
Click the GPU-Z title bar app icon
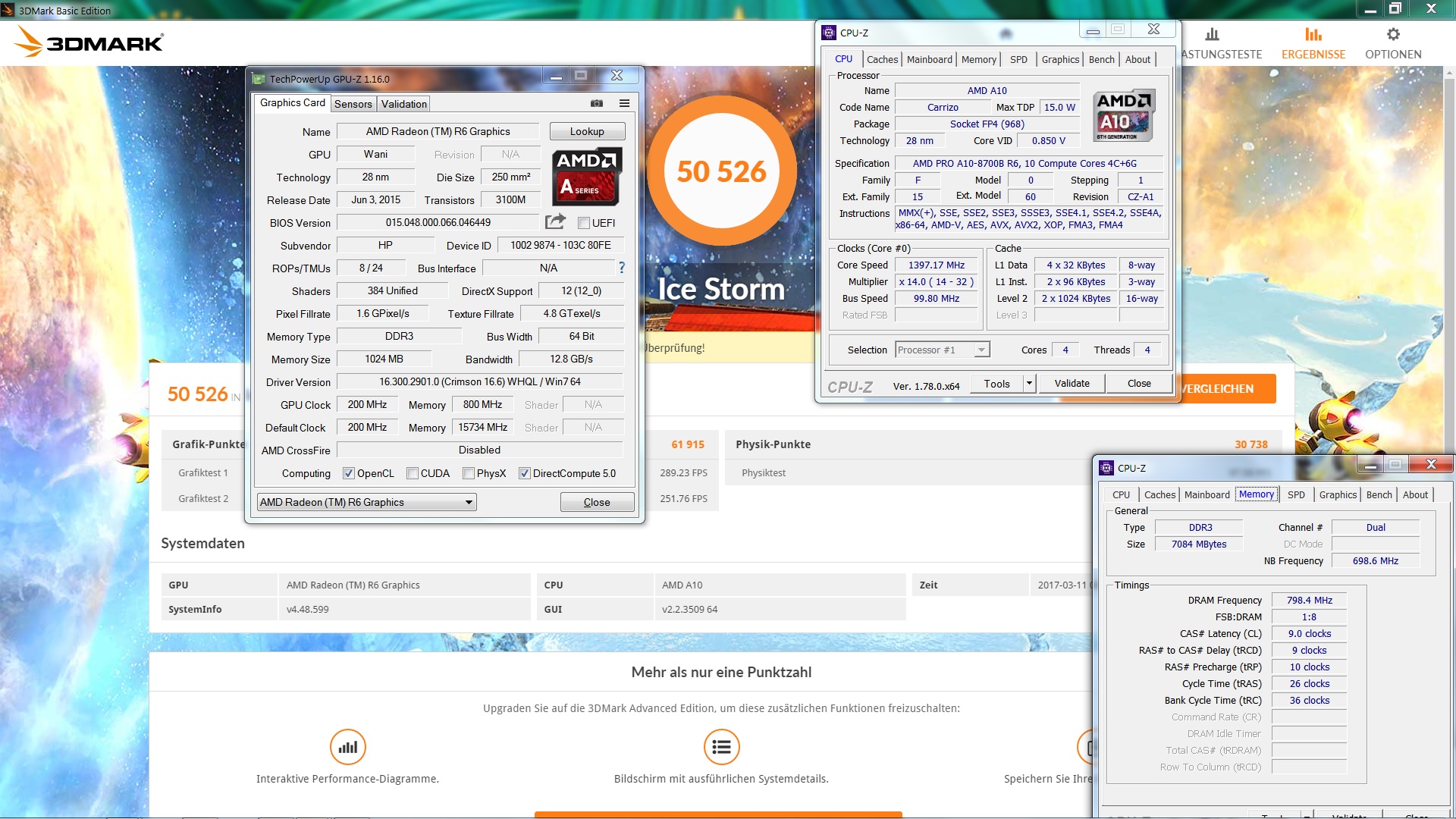coord(259,79)
